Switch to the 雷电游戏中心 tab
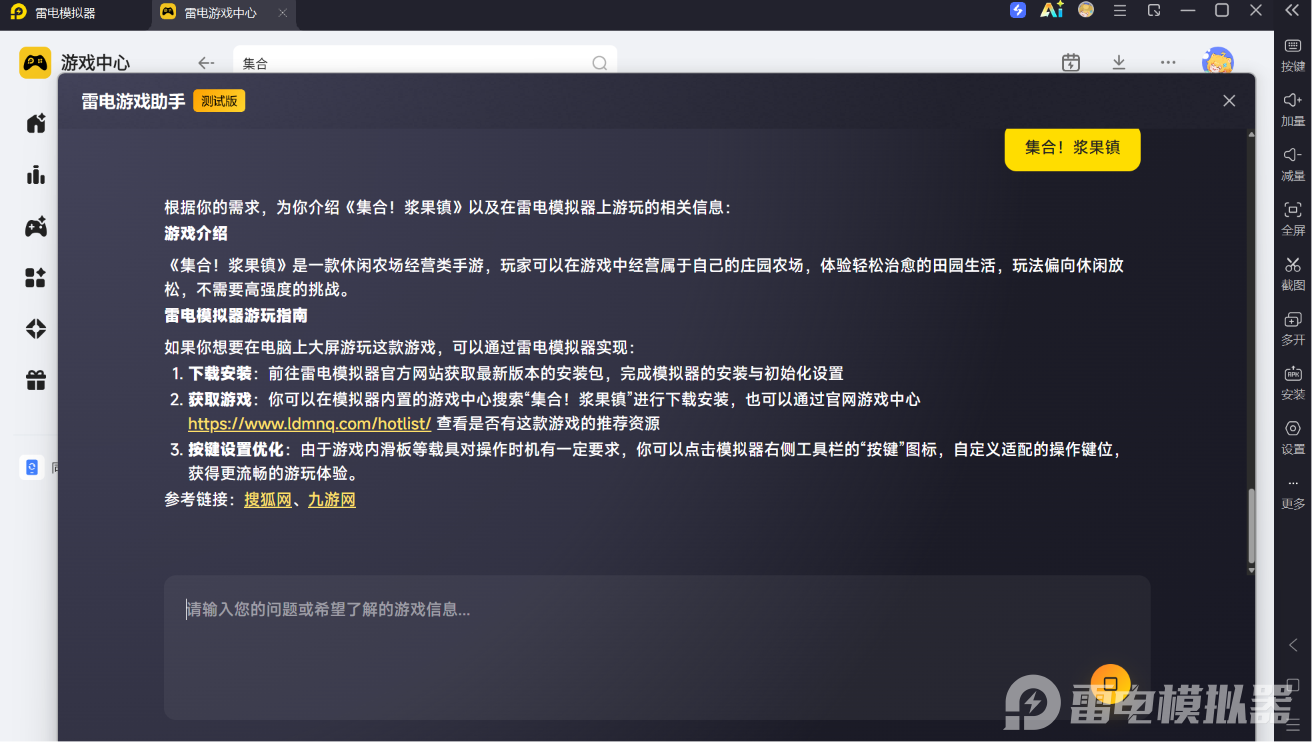This screenshot has width=1312, height=742. tap(221, 13)
